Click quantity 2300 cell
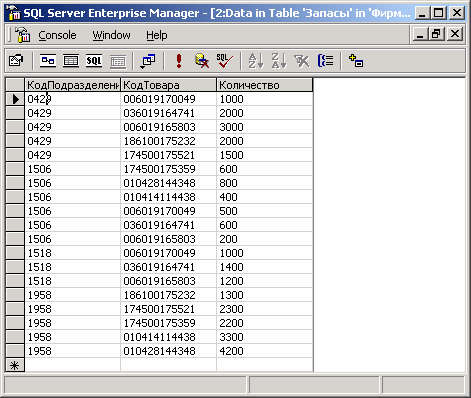This screenshot has height=398, width=471. (265, 309)
